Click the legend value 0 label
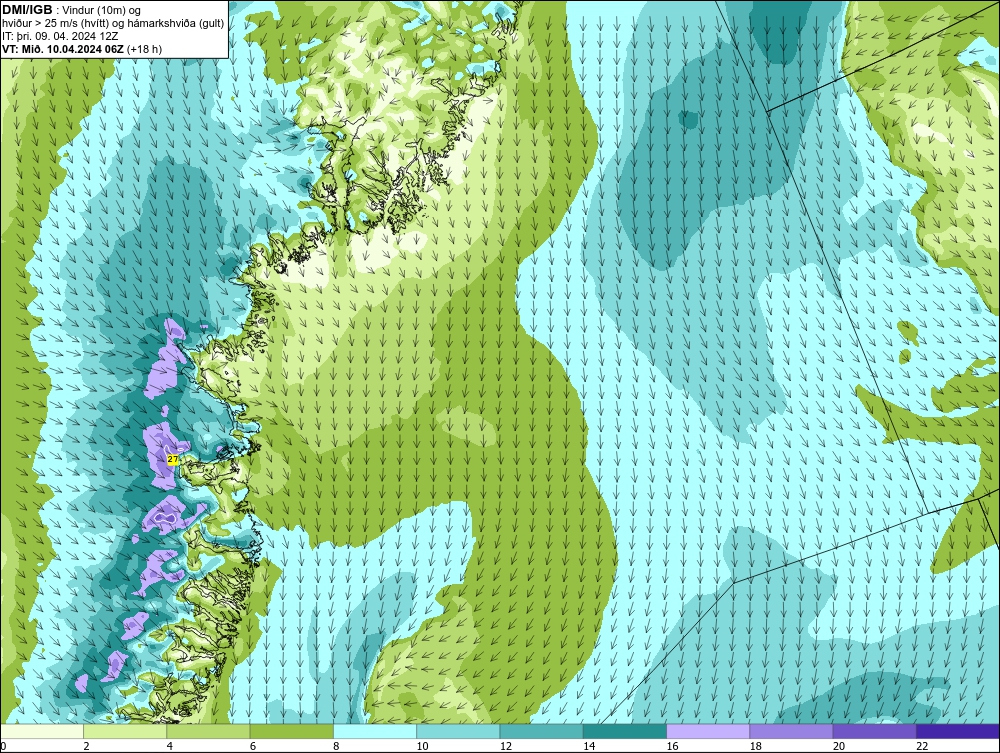 pyautogui.click(x=3, y=747)
